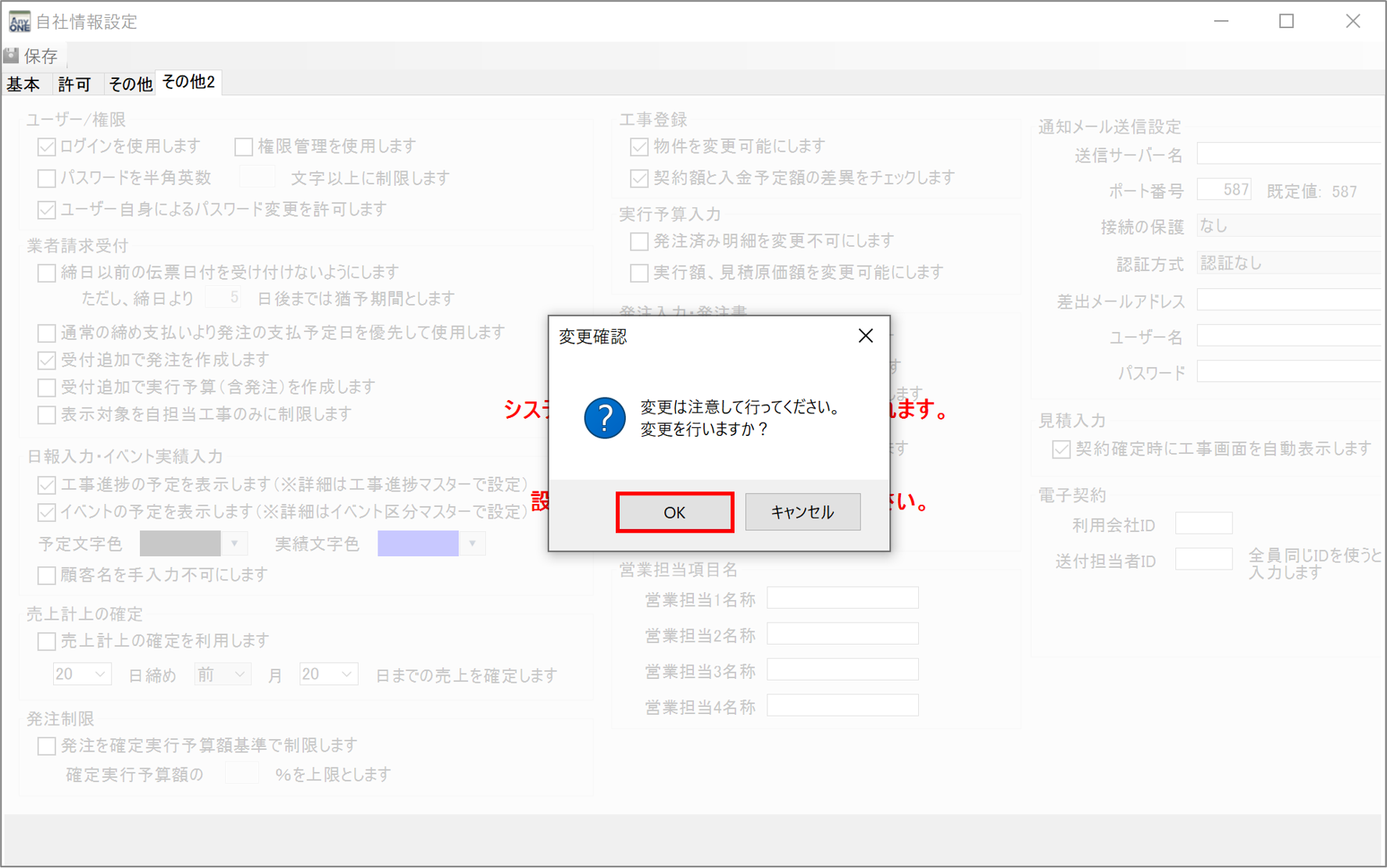
Task: Close the 変更確認 dialog with X
Action: pyautogui.click(x=865, y=336)
